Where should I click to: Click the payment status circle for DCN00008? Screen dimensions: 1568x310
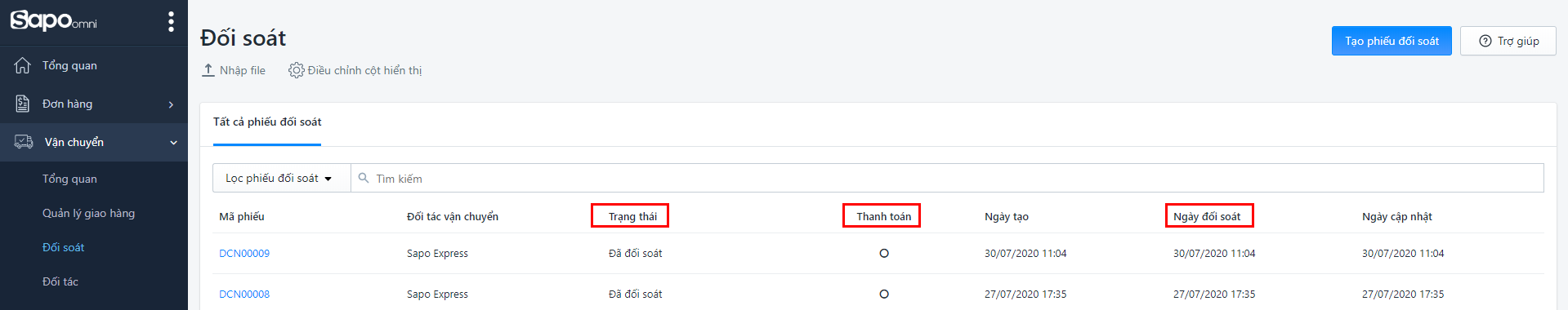(884, 294)
